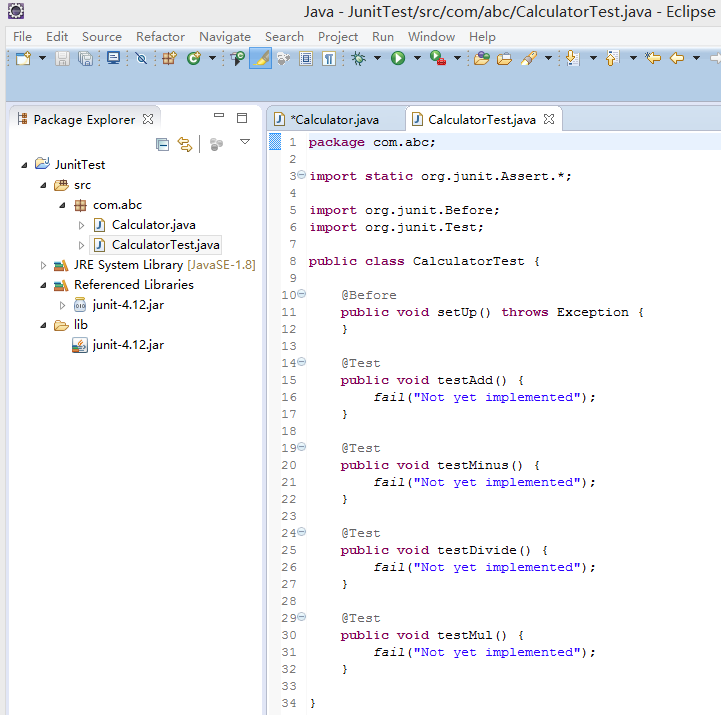Fold the testMinus method at line 19
This screenshot has height=715, width=721.
302,446
